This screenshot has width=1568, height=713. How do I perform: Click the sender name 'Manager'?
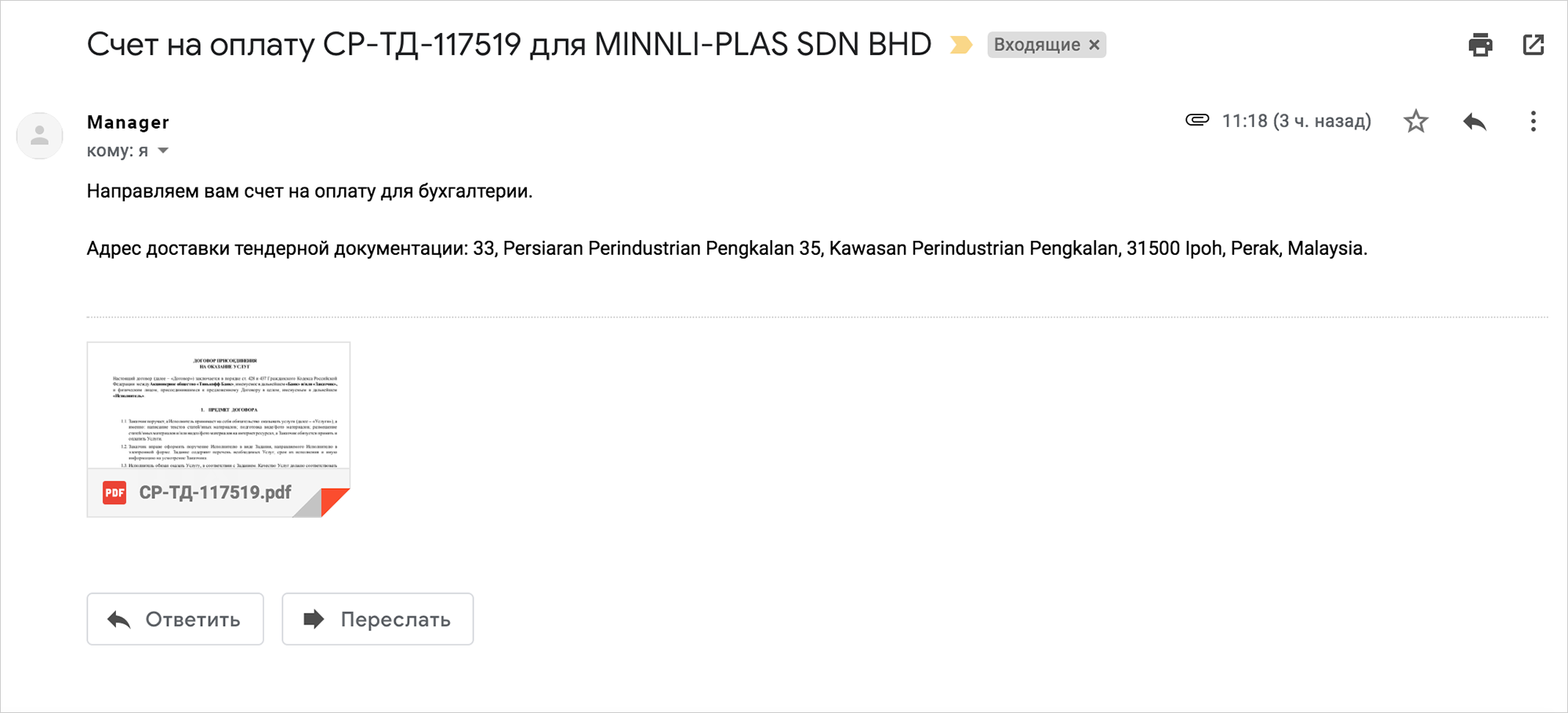[x=128, y=122]
